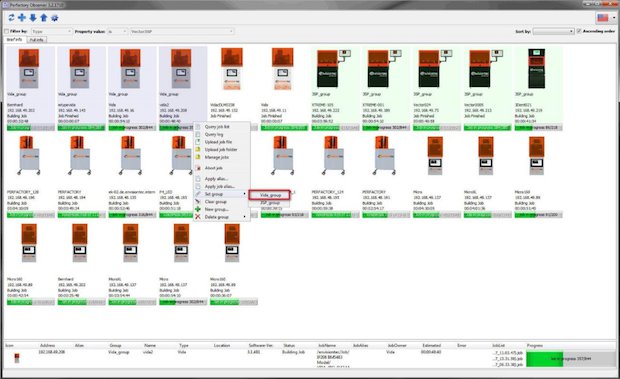Click the blue plus add icon
Viewport: 620px width, 379px height.
pyautogui.click(x=22, y=18)
